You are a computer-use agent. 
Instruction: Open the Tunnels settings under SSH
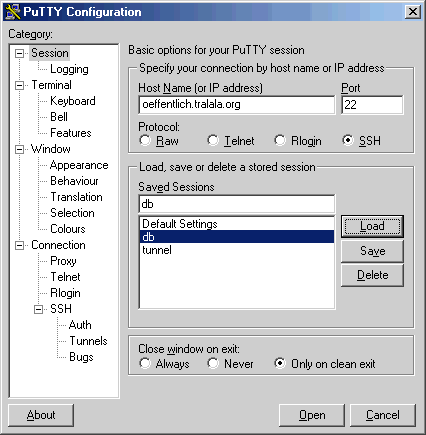tap(88, 341)
